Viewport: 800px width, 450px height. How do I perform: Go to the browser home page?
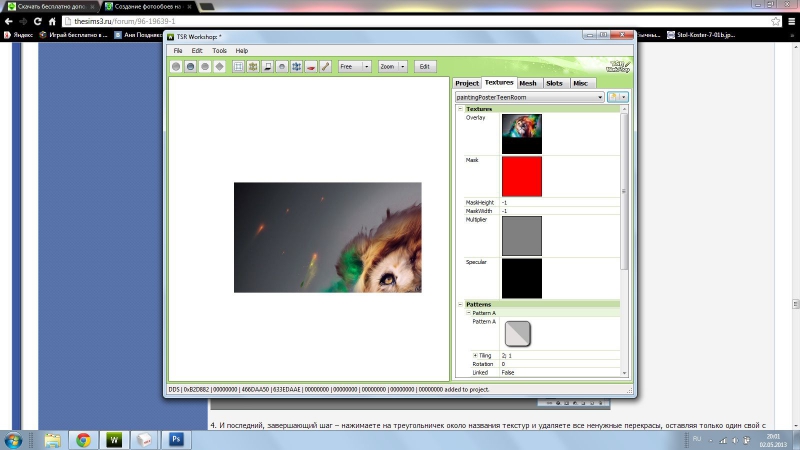52,21
